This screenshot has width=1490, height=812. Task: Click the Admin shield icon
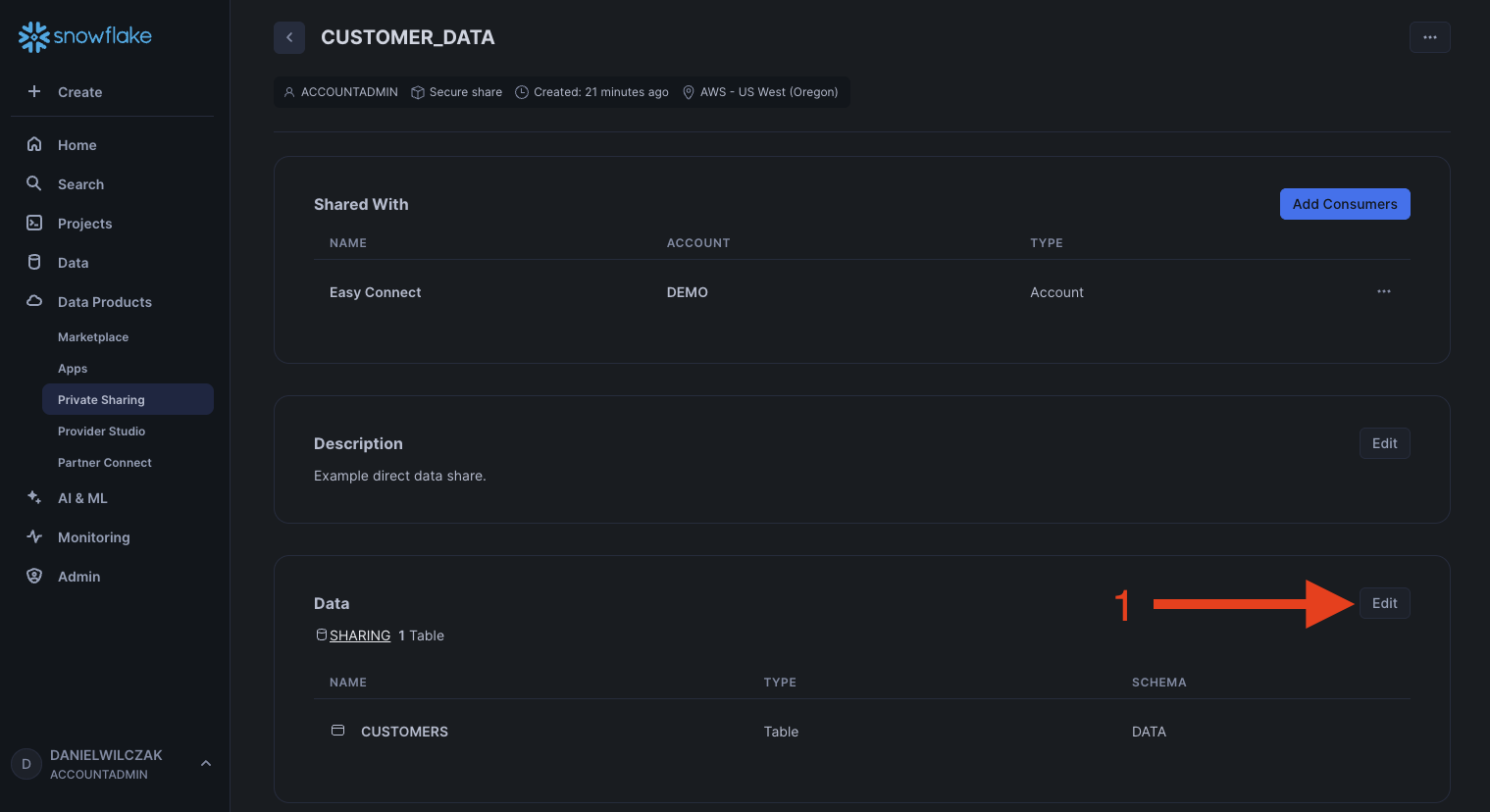[34, 576]
